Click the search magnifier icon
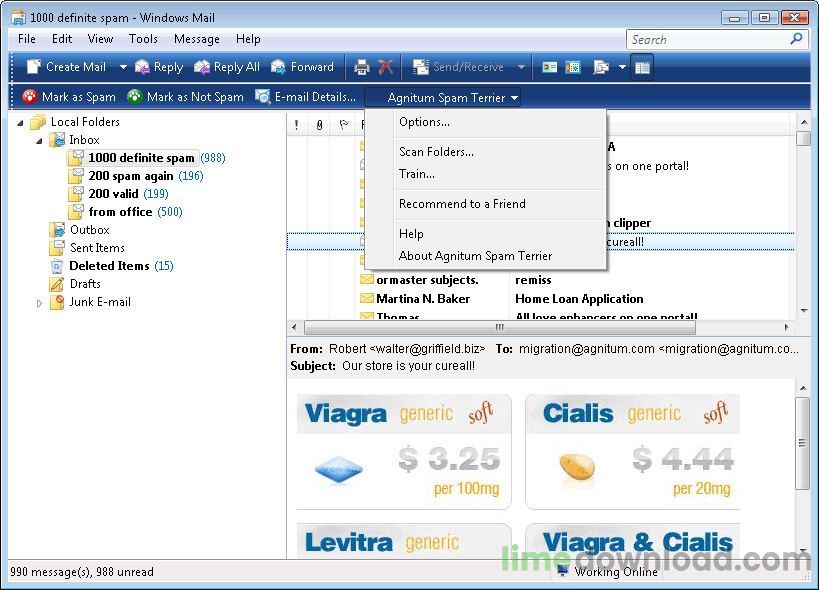The image size is (819, 590). 797,39
